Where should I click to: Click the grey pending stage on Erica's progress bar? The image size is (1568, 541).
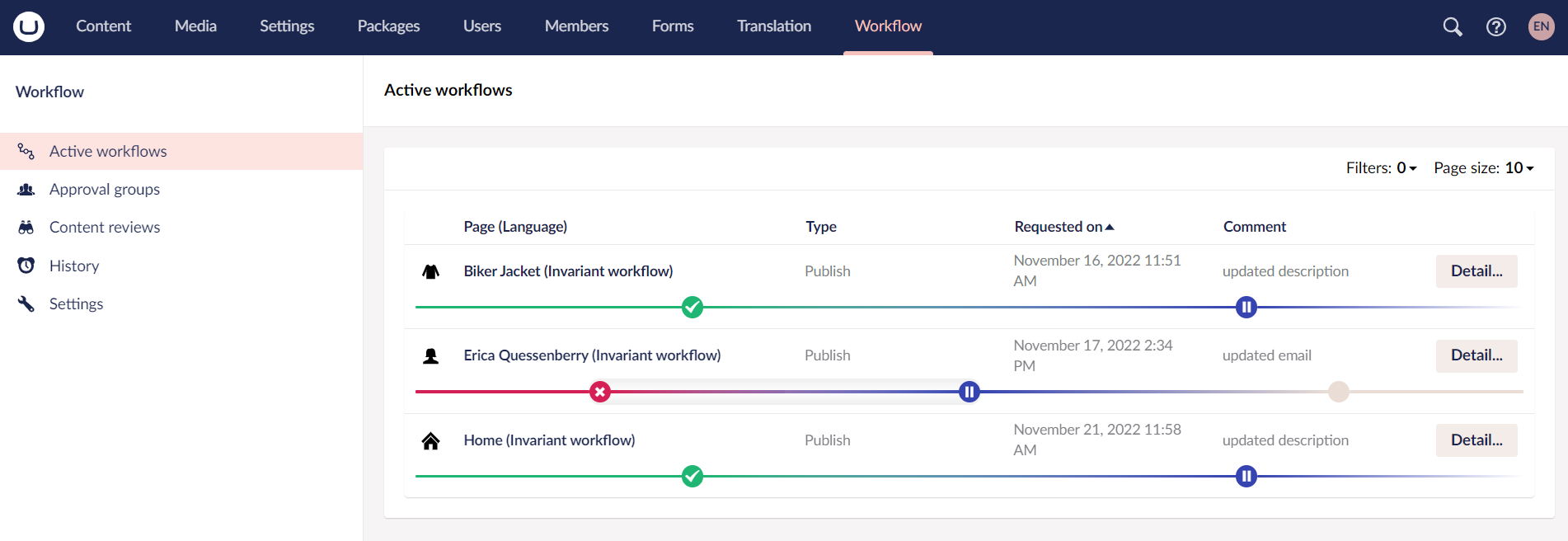tap(1339, 392)
